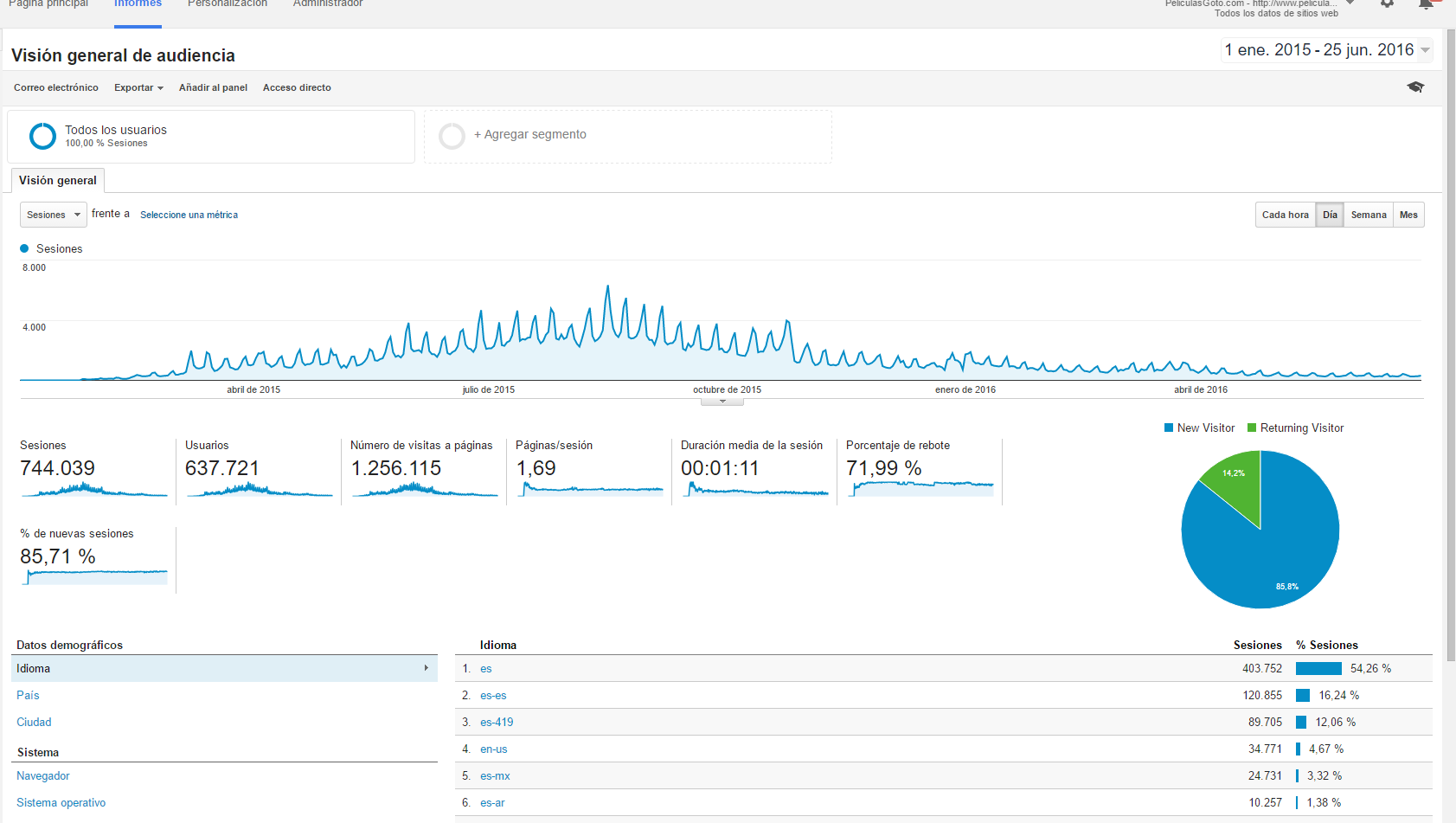Click the Porcentaje de rebote metric sparkline
Screen dimensions: 1456x823
(x=920, y=488)
